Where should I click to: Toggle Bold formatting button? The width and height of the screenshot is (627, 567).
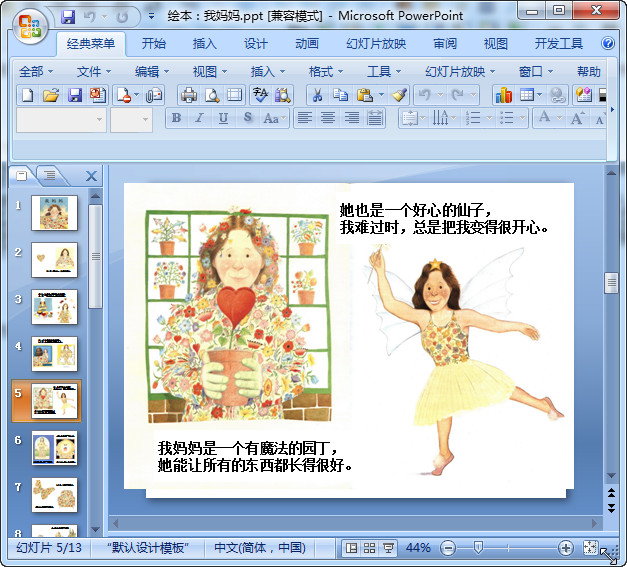click(177, 118)
